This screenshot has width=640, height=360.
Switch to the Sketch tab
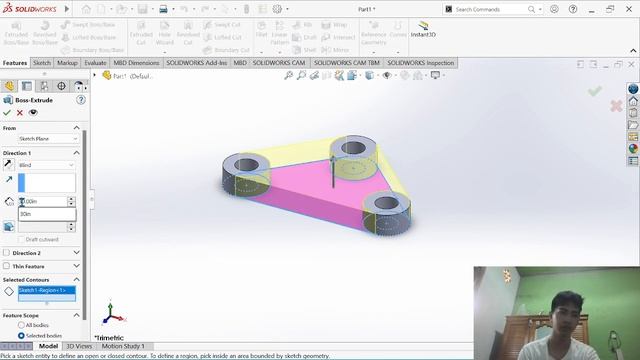[42, 63]
